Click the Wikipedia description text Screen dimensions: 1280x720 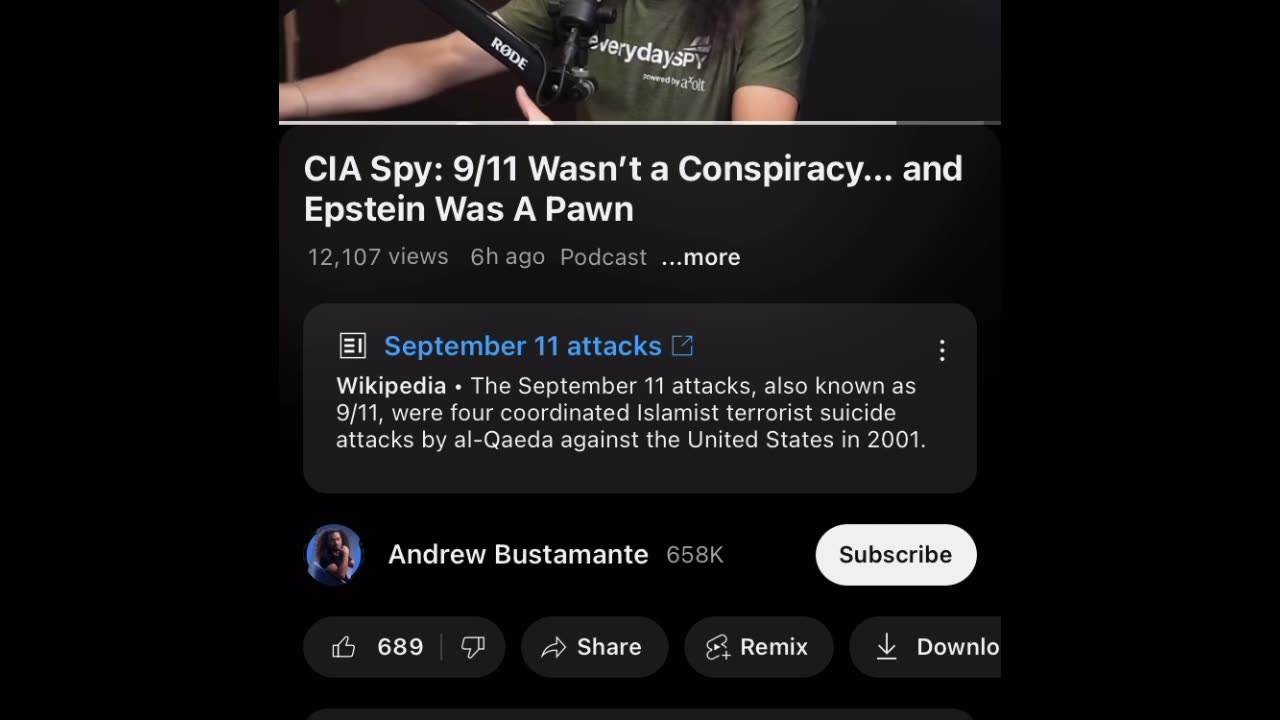point(631,413)
